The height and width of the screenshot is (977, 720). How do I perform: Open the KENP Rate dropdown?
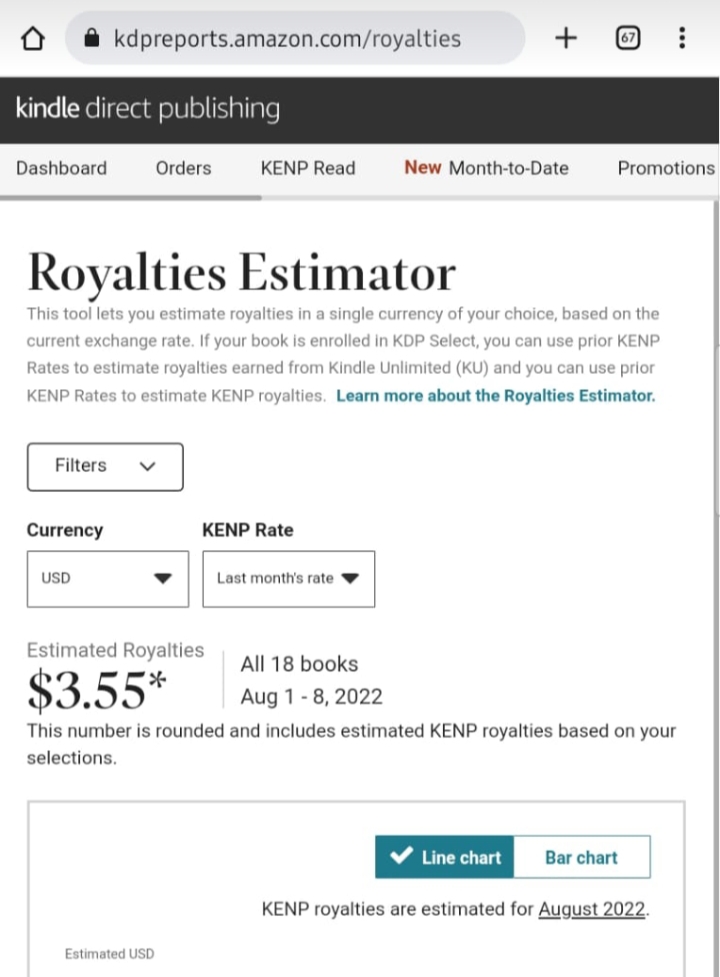pos(288,578)
